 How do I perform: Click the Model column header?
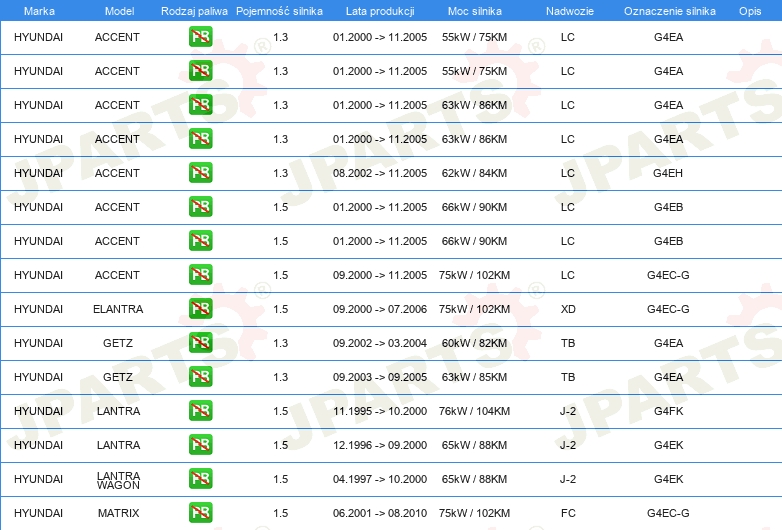(119, 11)
